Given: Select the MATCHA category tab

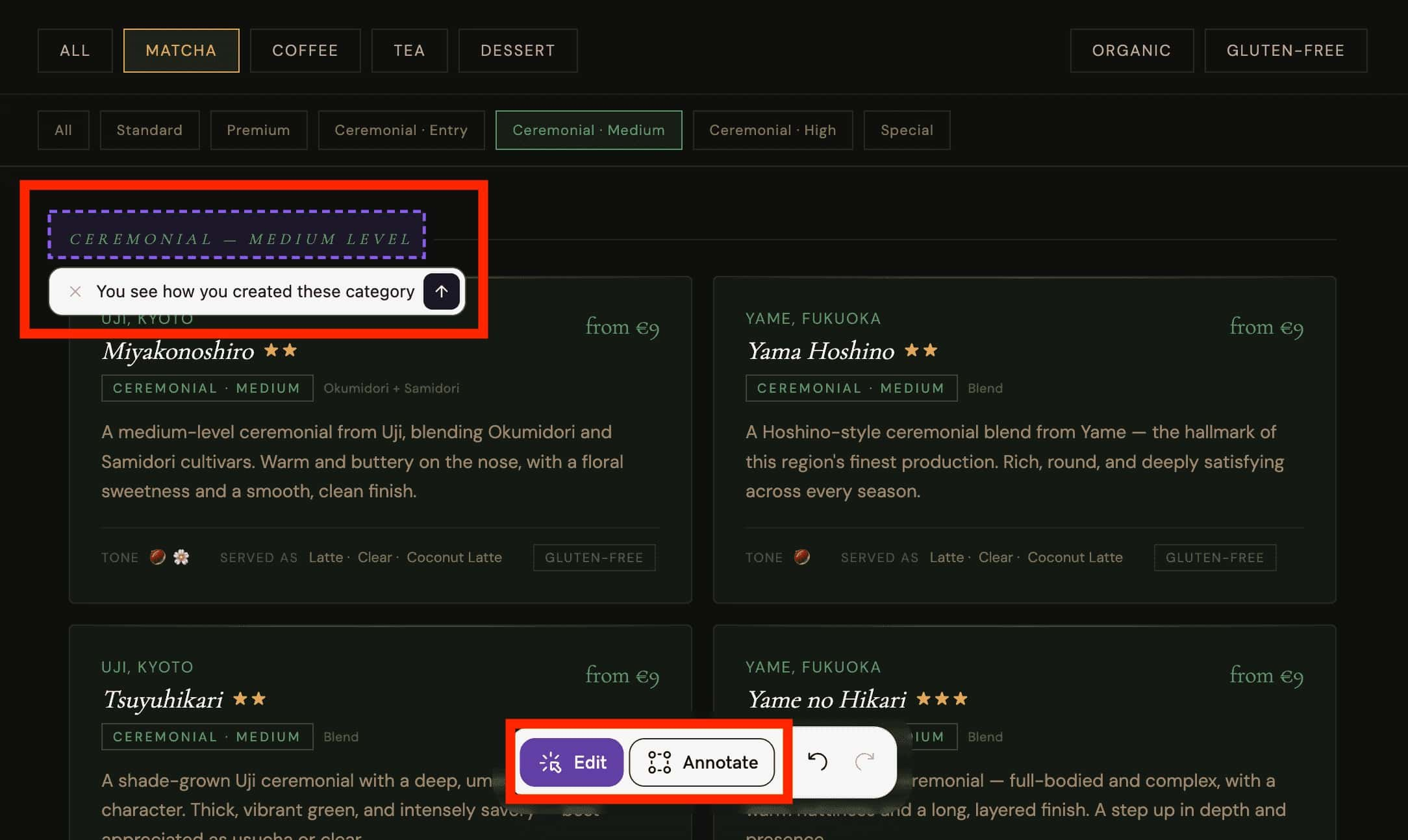Looking at the screenshot, I should pyautogui.click(x=181, y=51).
